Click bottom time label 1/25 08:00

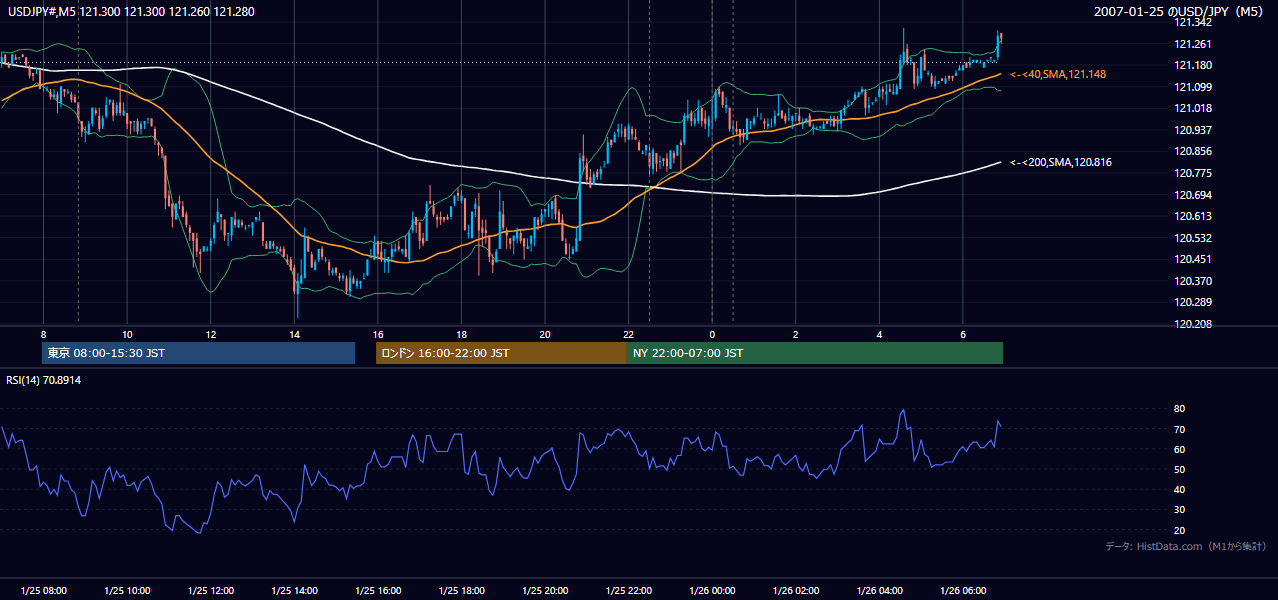[x=43, y=591]
